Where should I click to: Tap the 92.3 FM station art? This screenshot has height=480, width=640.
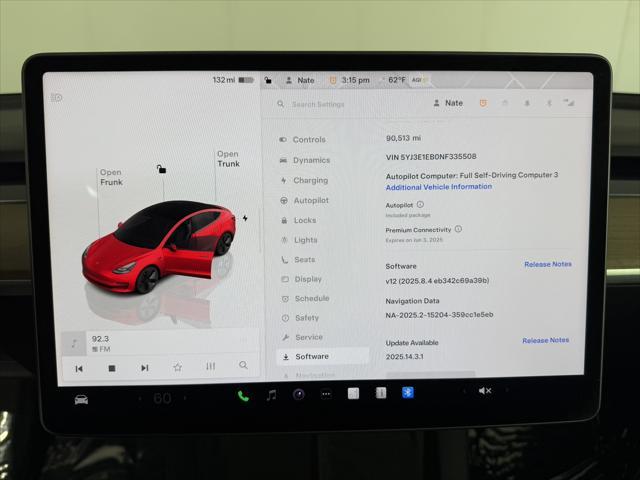(74, 344)
